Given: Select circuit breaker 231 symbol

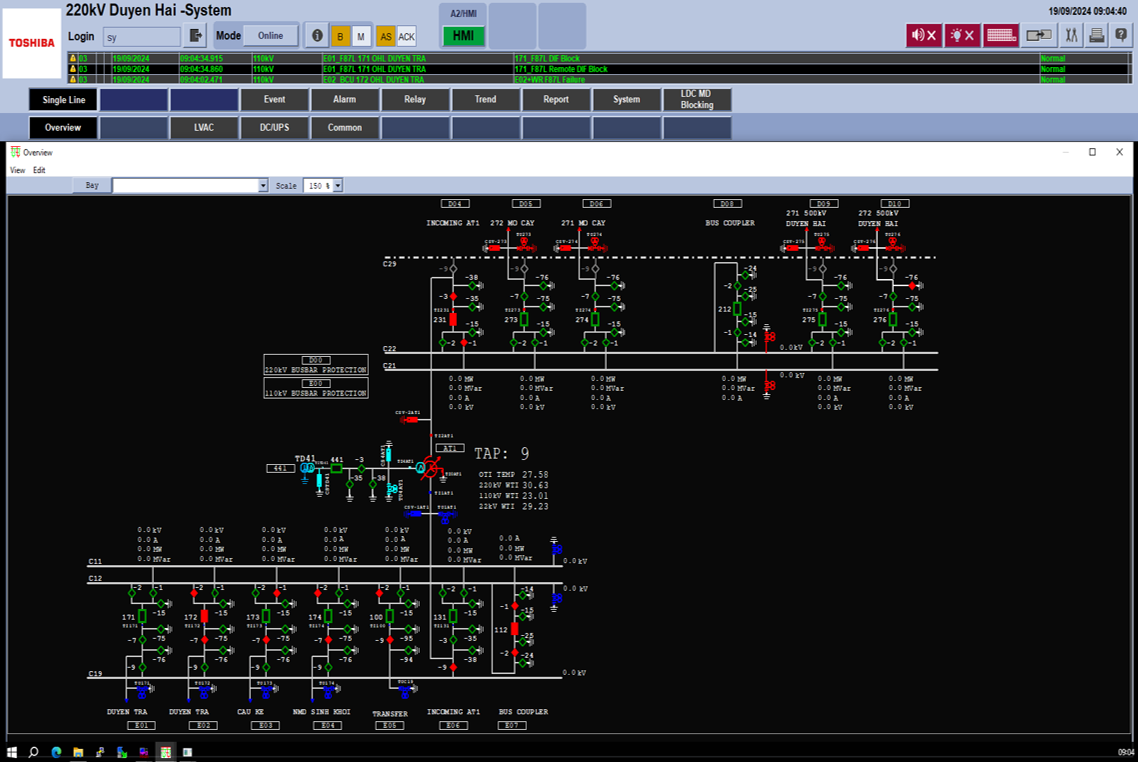Looking at the screenshot, I should coord(453,320).
